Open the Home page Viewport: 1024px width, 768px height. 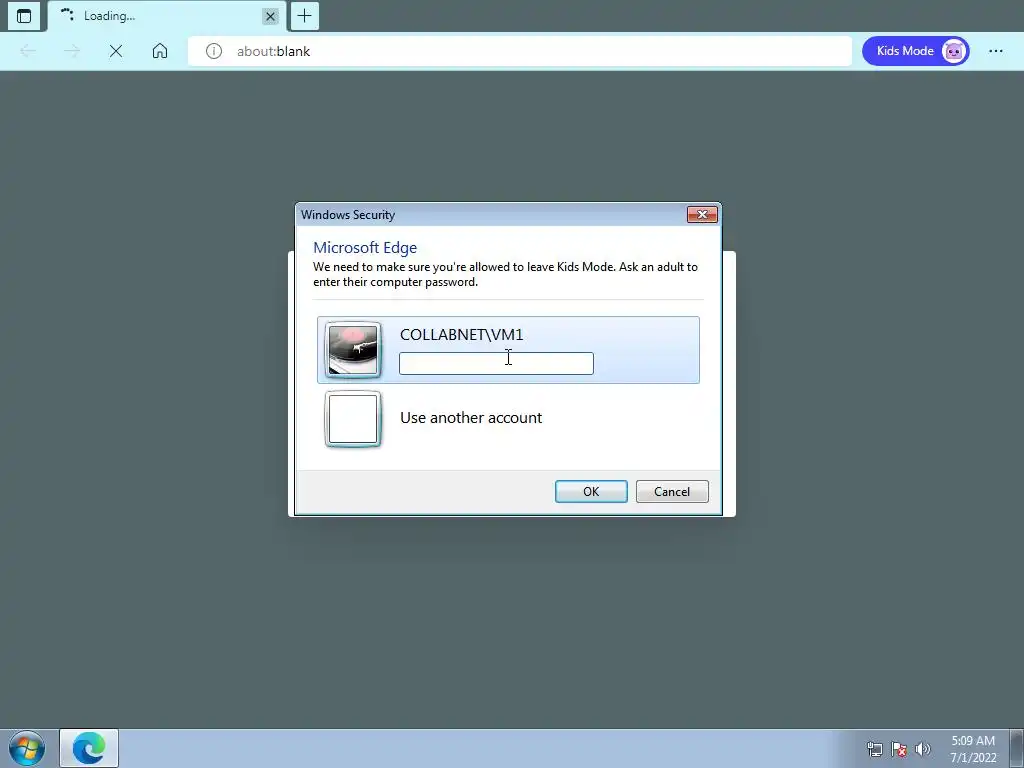pos(160,51)
